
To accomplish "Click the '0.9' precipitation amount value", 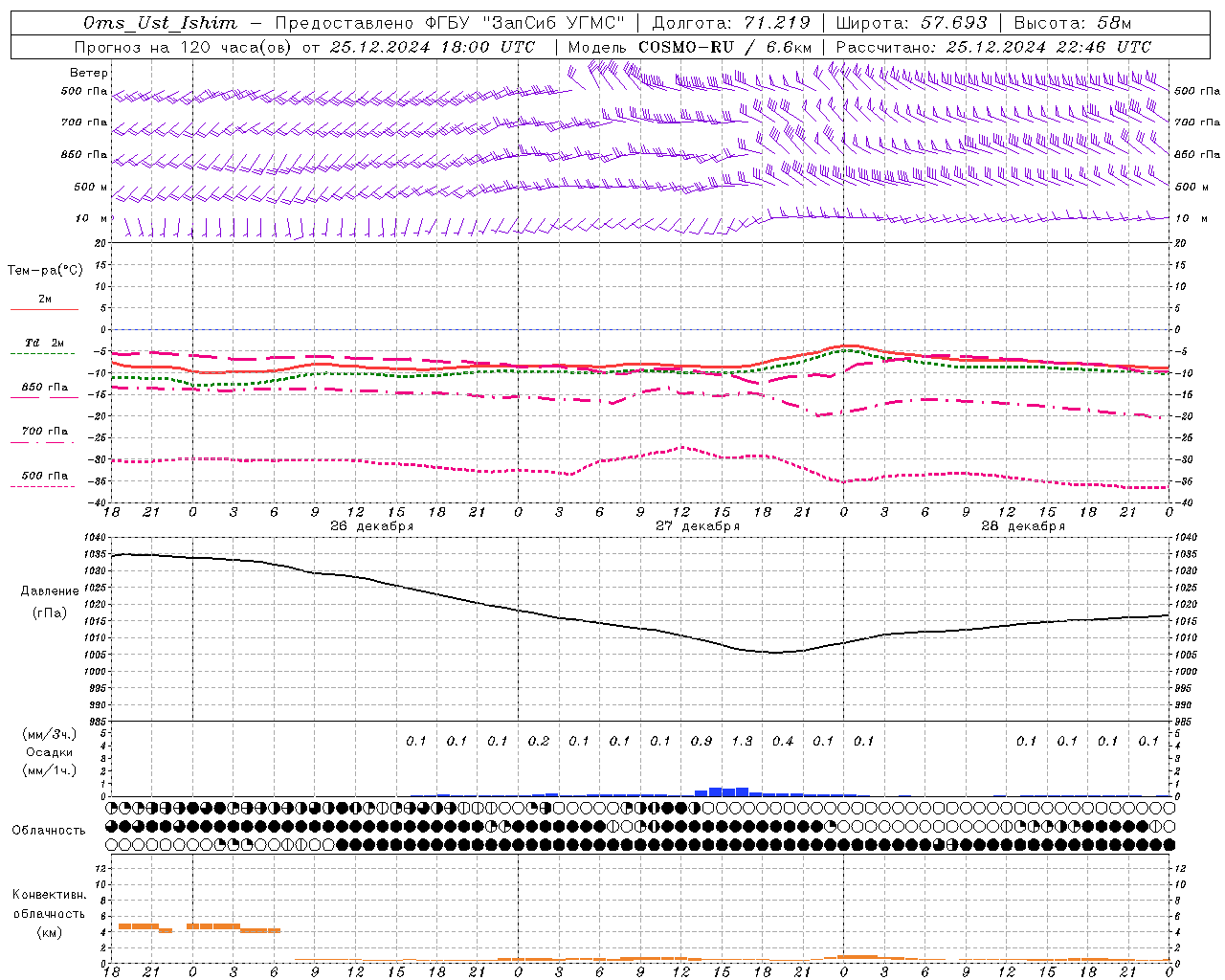I will [702, 741].
